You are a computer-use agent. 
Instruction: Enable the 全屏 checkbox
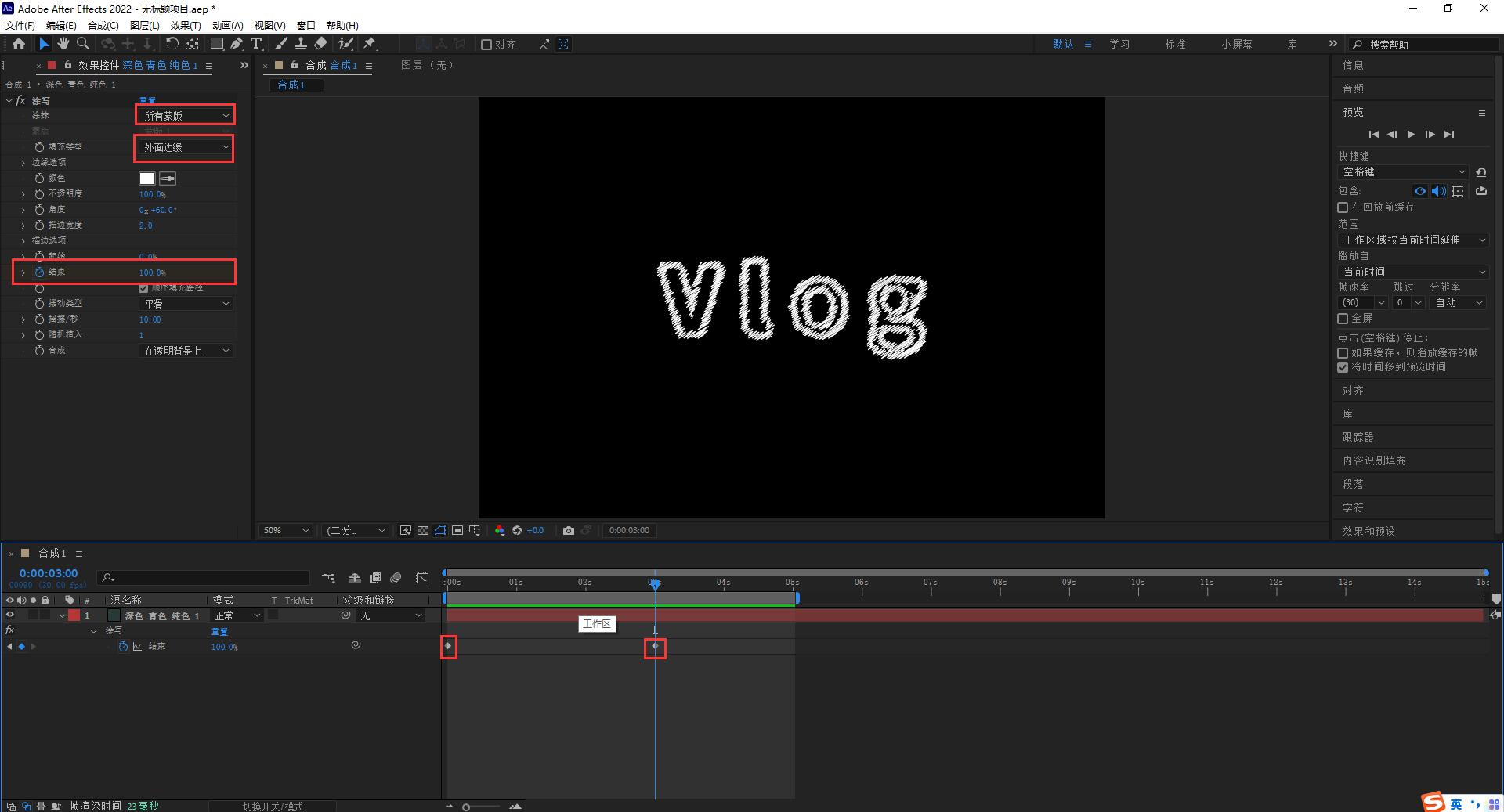1343,319
